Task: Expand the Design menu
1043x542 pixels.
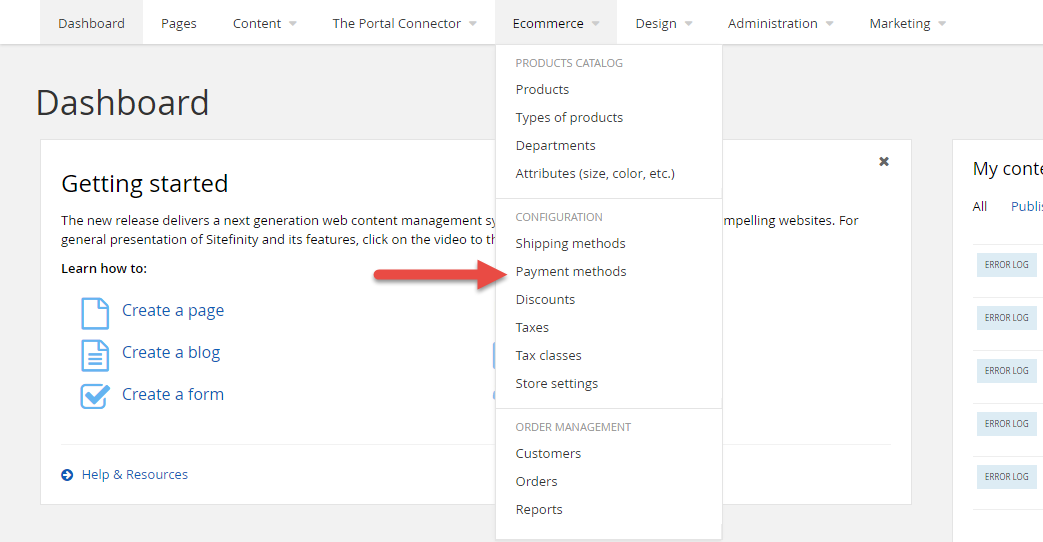Action: pyautogui.click(x=663, y=23)
